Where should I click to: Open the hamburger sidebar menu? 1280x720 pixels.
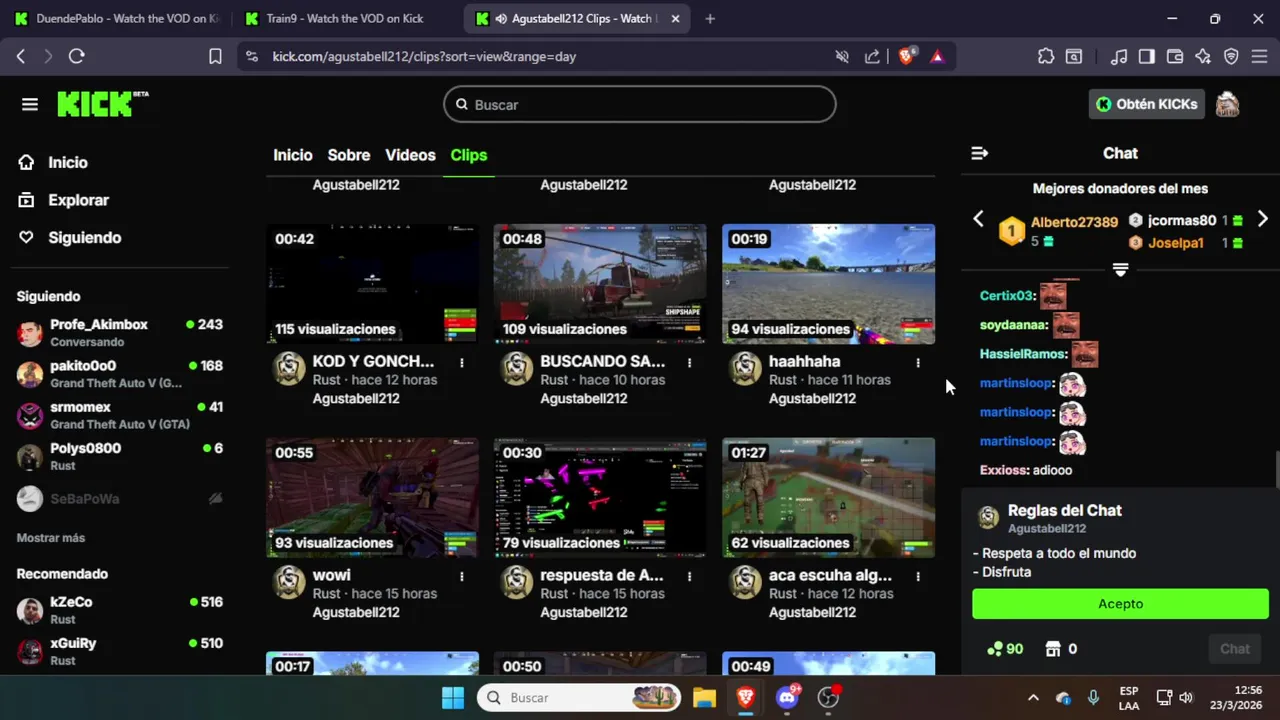click(x=30, y=104)
